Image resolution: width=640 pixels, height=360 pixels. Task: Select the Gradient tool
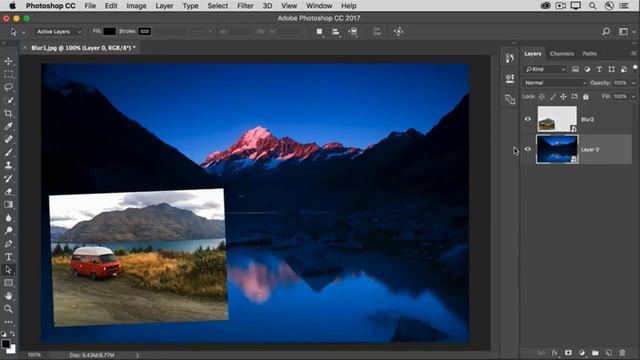(9, 204)
